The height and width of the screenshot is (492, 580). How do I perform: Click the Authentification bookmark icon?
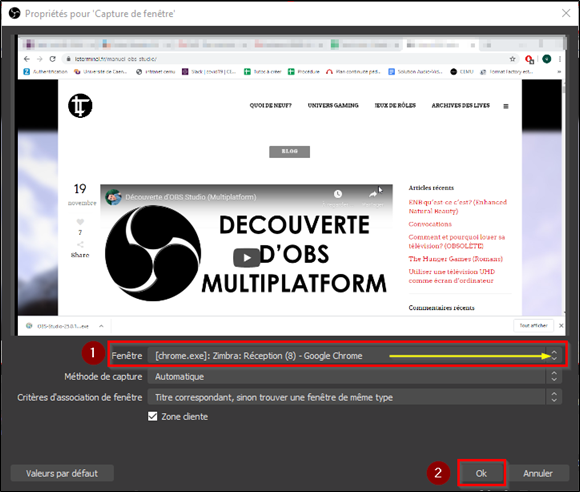(26, 72)
